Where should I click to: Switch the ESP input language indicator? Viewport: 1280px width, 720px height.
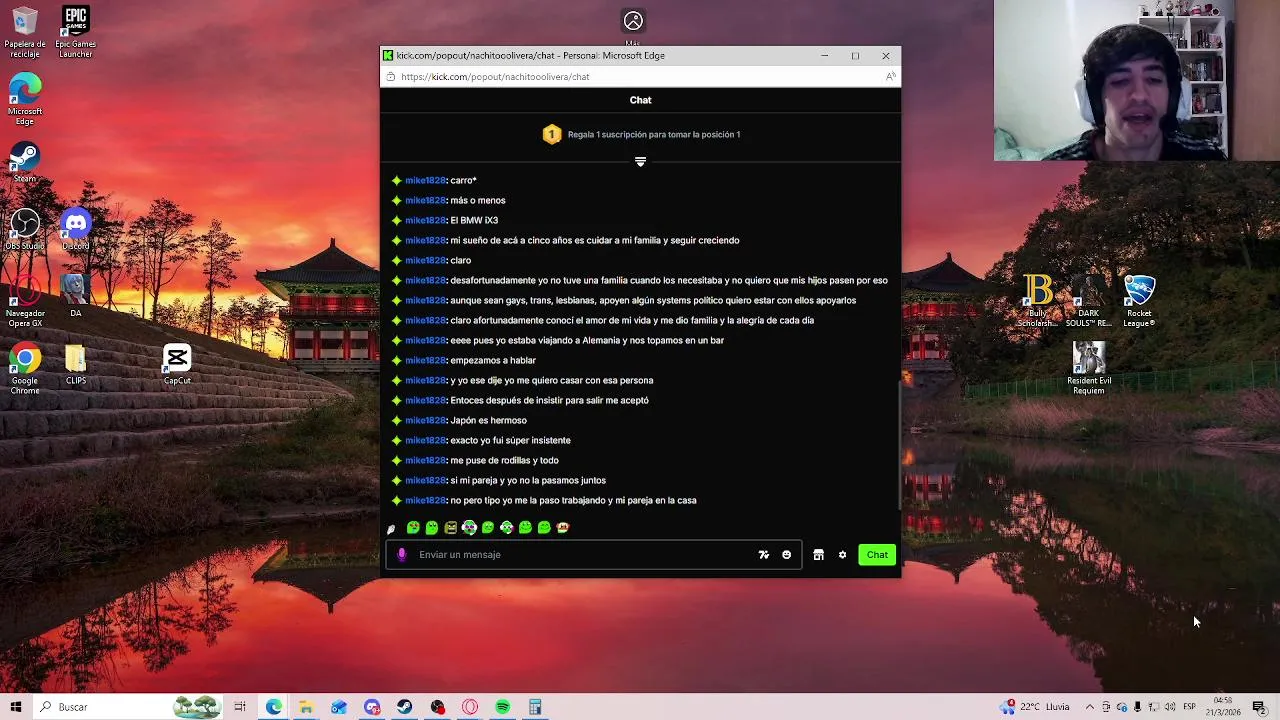click(x=1189, y=707)
